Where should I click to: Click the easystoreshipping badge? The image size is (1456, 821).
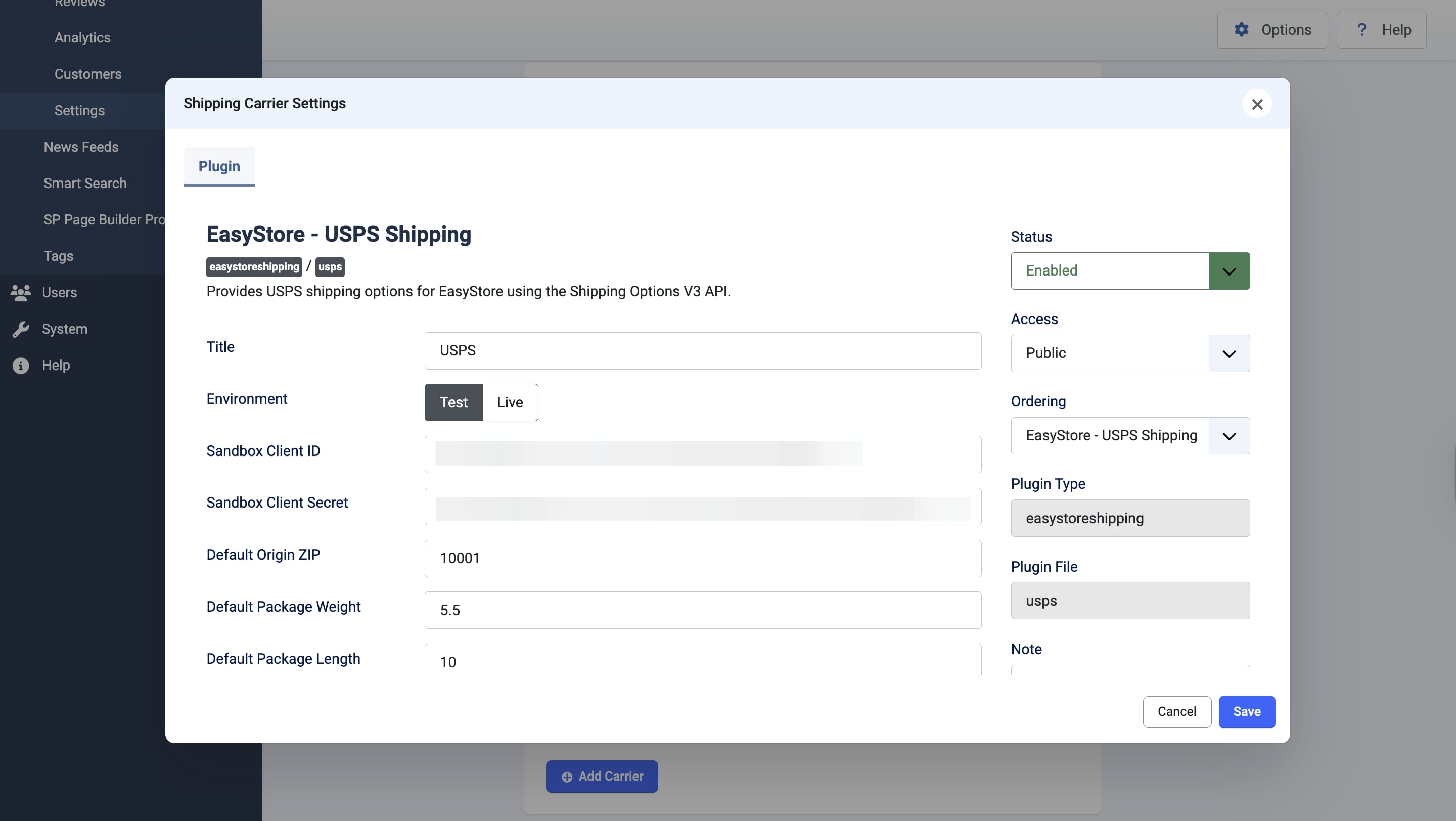[x=253, y=266]
